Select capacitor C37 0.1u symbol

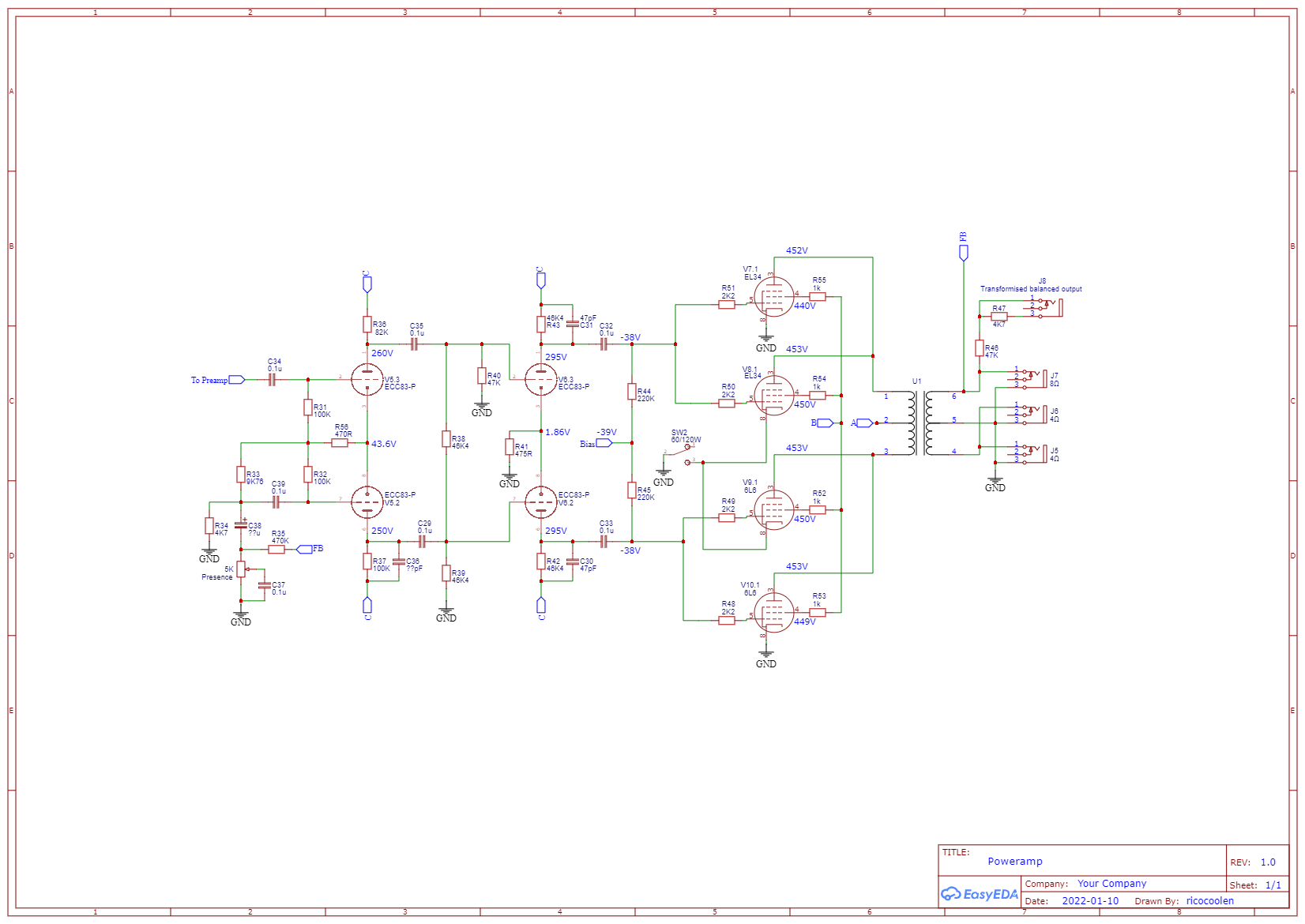(x=264, y=585)
